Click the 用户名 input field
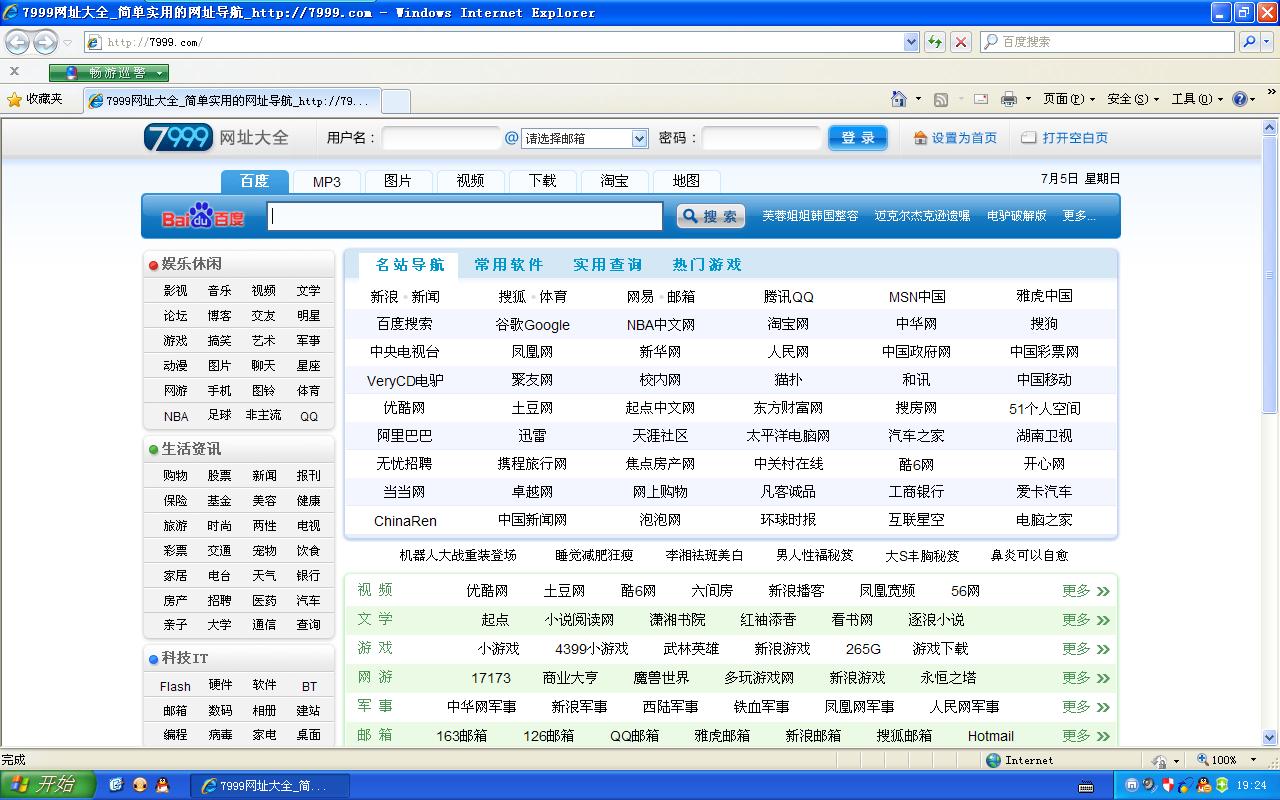This screenshot has width=1280, height=800. (x=441, y=138)
